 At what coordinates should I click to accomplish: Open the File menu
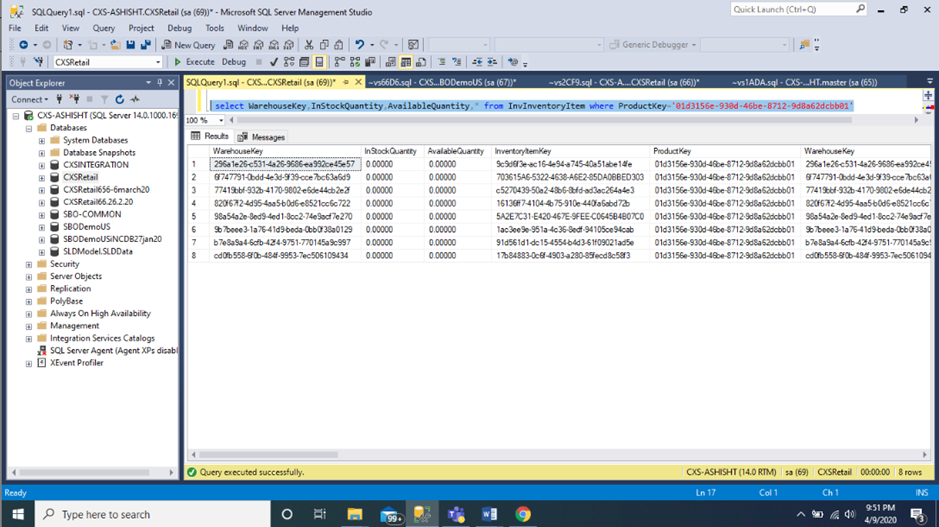(x=15, y=28)
